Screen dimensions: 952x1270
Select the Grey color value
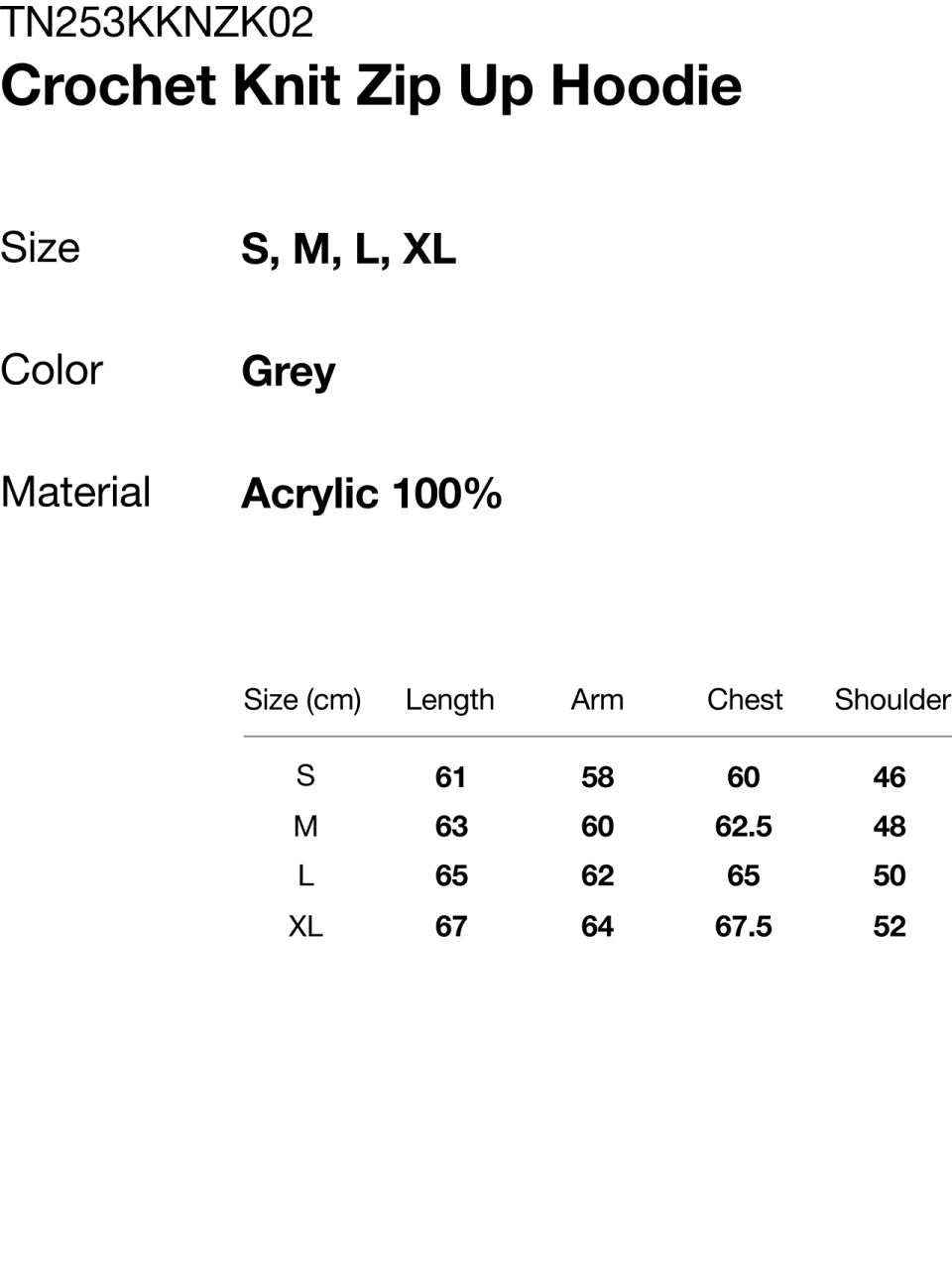[x=289, y=372]
